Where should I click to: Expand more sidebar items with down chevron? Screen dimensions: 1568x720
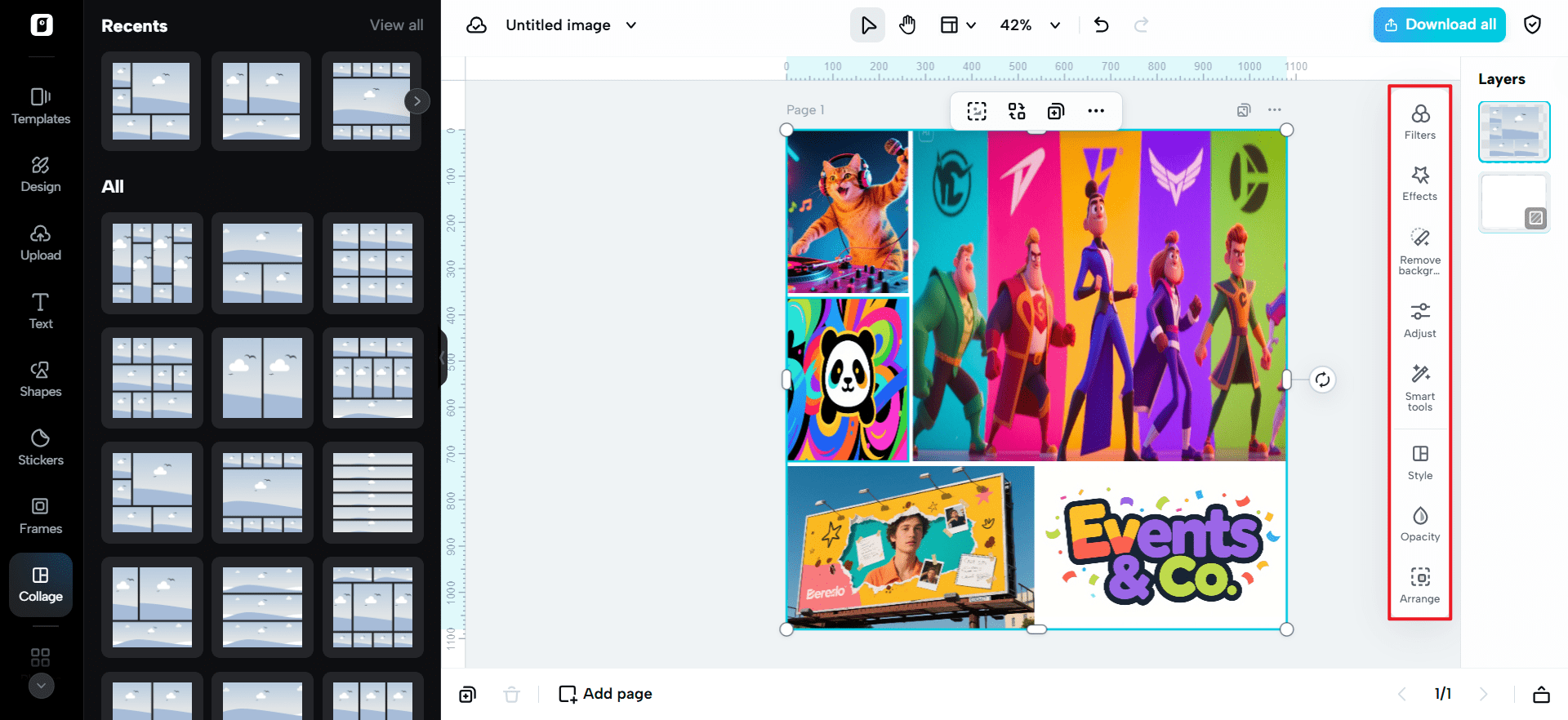point(42,686)
